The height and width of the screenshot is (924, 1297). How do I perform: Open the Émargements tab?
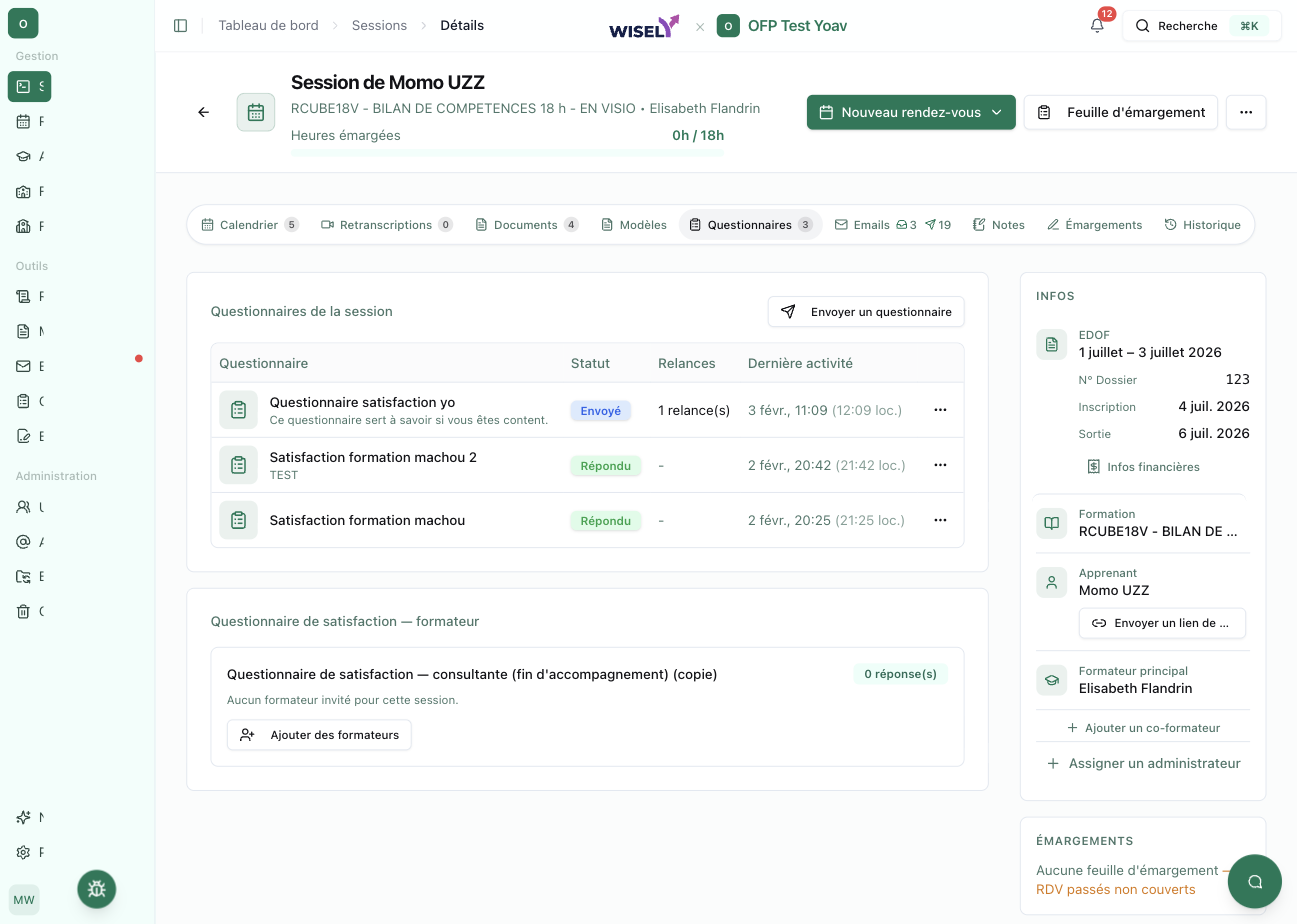pos(1094,225)
